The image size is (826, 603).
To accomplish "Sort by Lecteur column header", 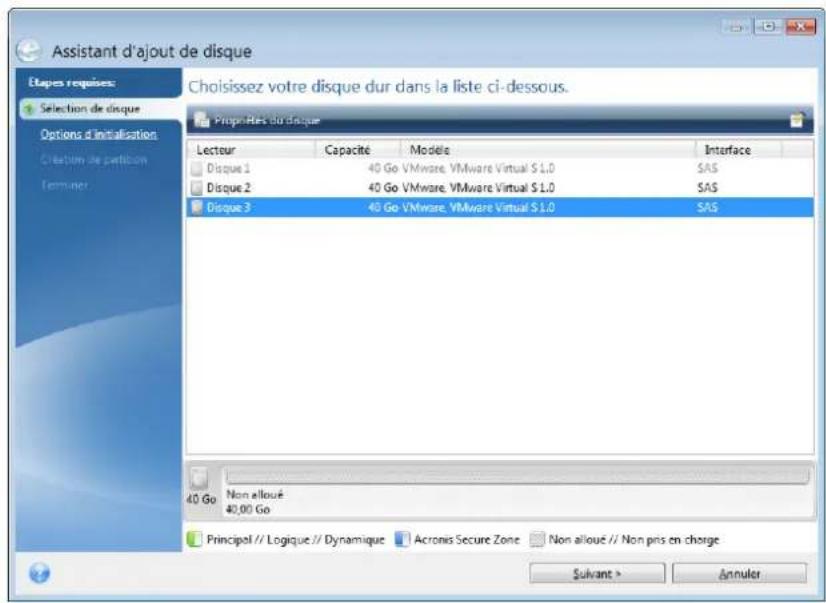I will [x=251, y=150].
